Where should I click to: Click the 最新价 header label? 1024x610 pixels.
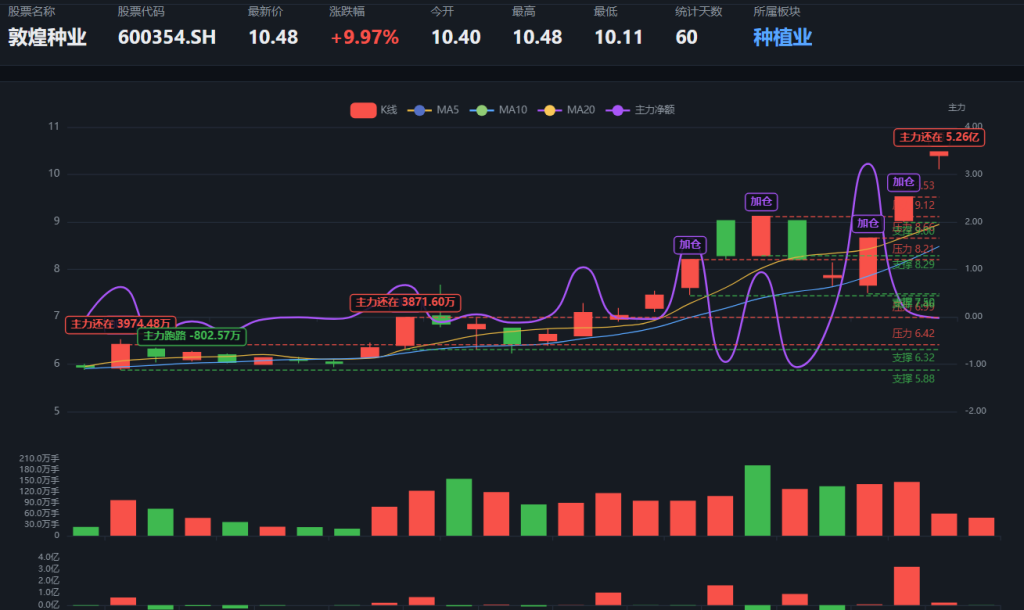coord(265,12)
